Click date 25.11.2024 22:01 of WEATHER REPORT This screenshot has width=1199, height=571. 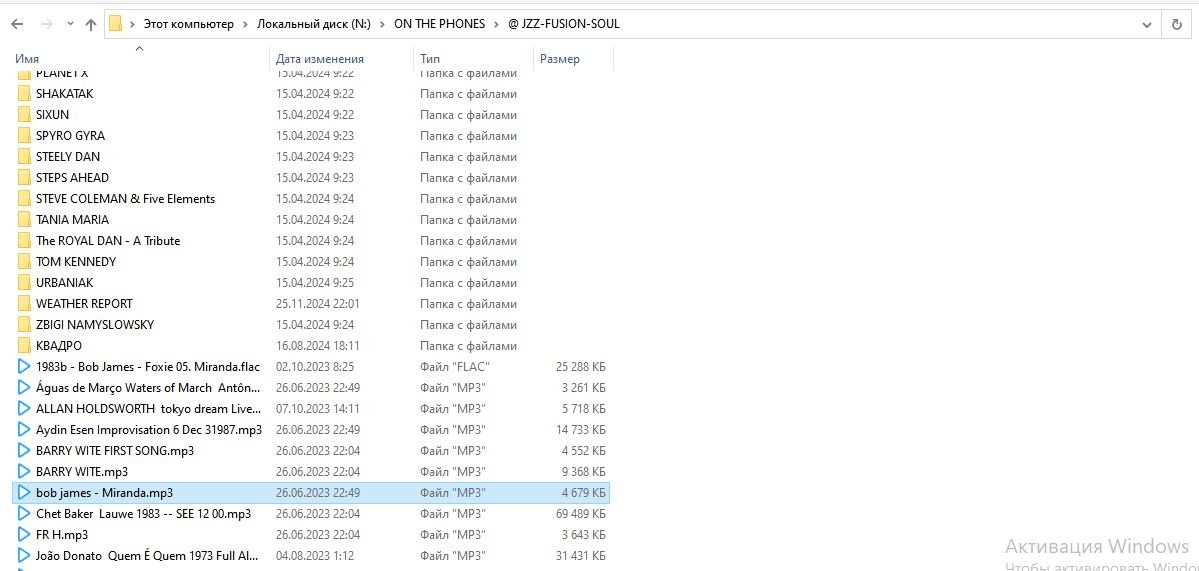click(x=318, y=303)
